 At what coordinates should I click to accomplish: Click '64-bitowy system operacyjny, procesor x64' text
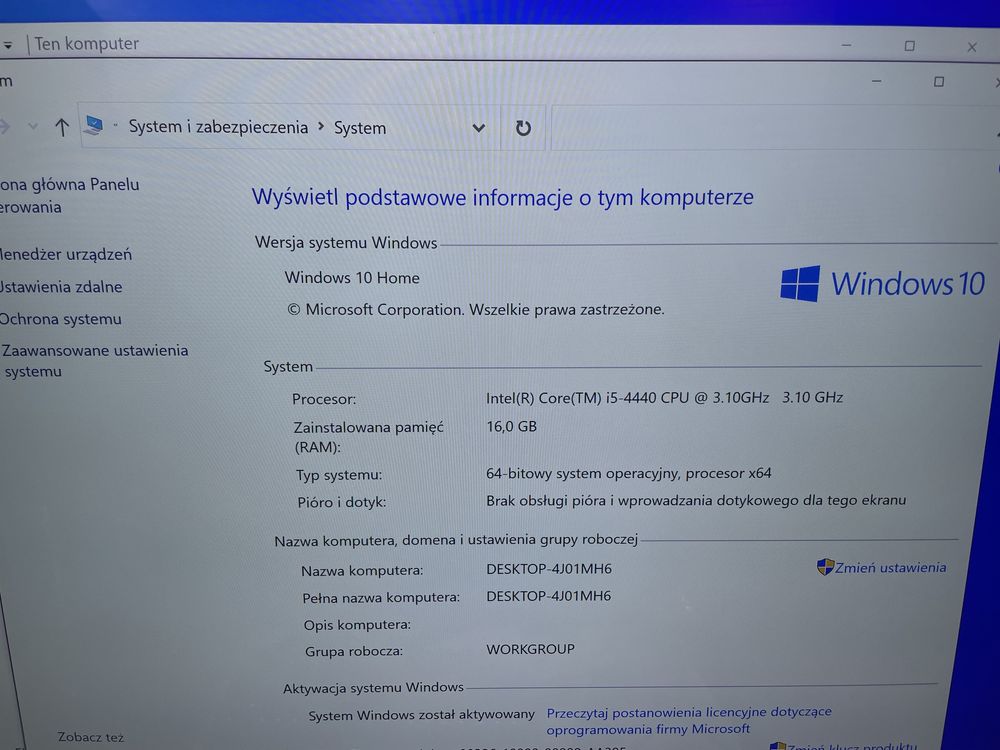(x=628, y=473)
